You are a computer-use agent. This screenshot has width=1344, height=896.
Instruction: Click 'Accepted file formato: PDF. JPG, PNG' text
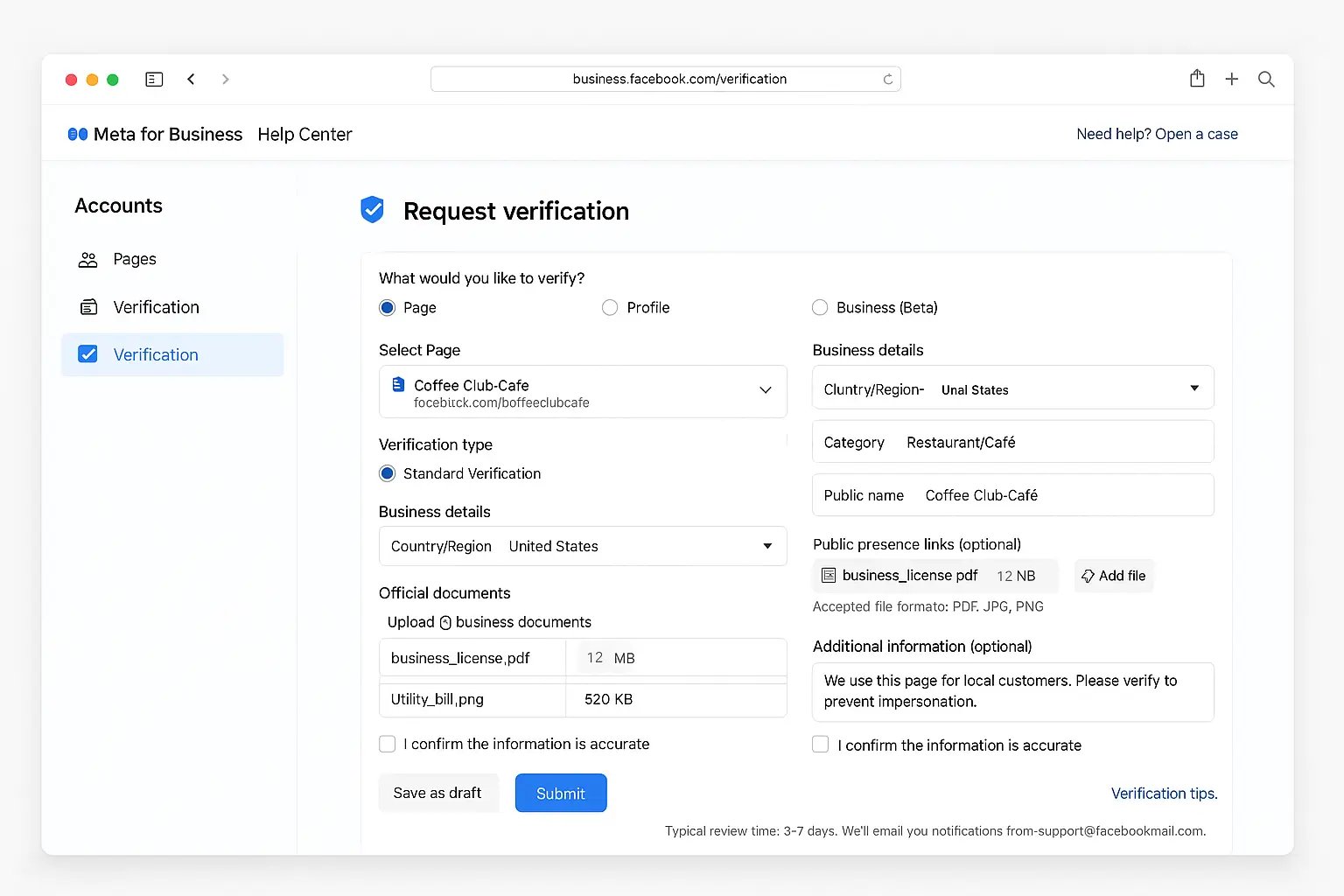click(928, 607)
